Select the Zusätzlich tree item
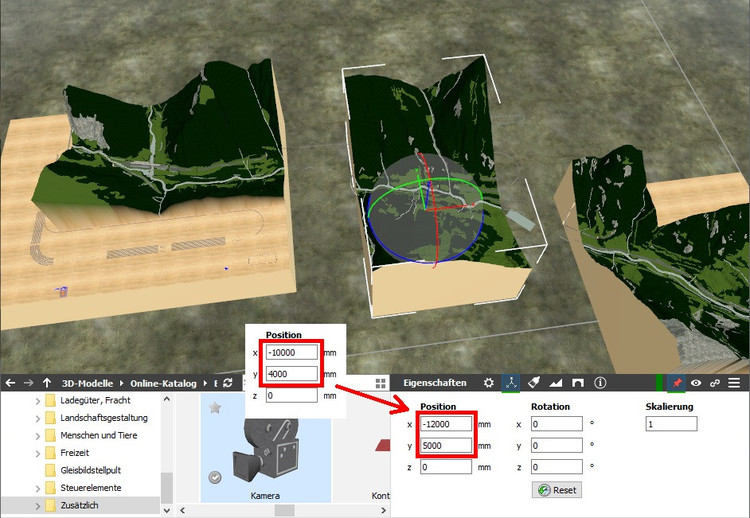Image resolution: width=750 pixels, height=518 pixels. coord(79,505)
